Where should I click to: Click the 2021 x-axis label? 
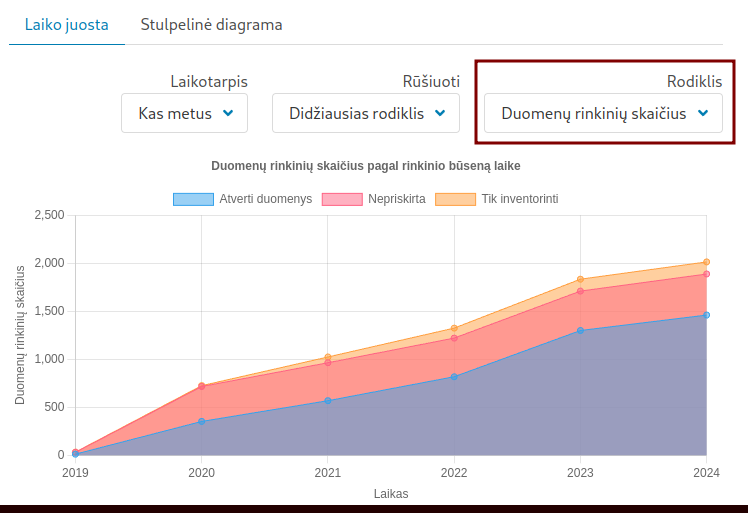point(328,473)
